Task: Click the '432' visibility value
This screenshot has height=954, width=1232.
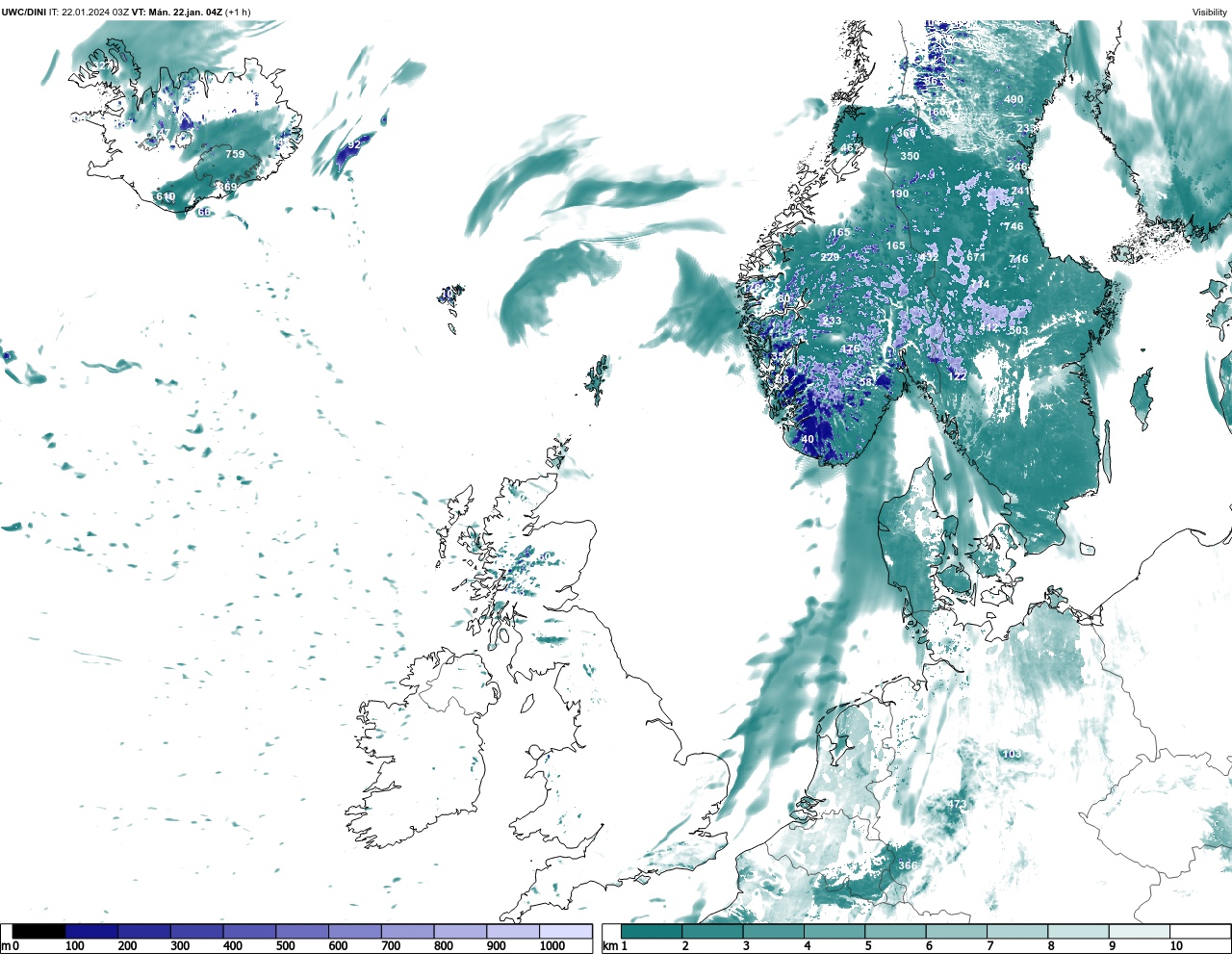Action: click(928, 258)
